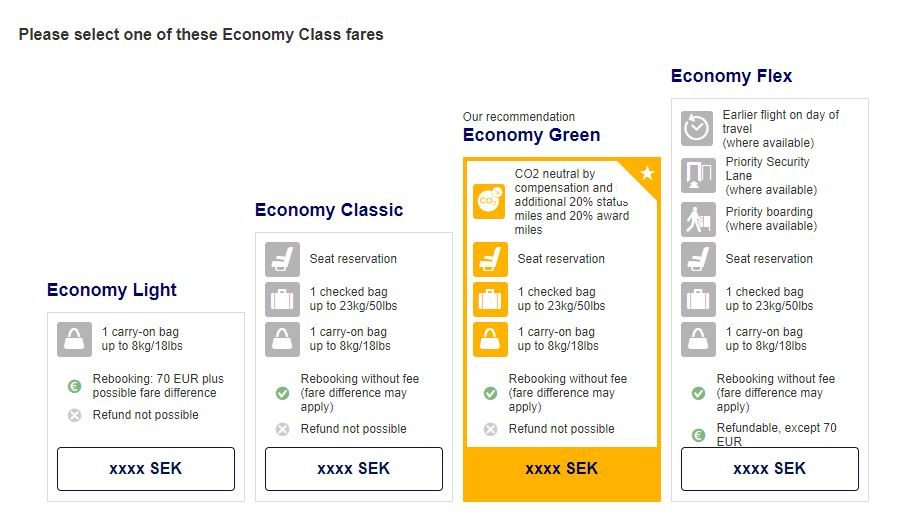Select Economy Classic fare price button
The height and width of the screenshot is (531, 916).
354,469
